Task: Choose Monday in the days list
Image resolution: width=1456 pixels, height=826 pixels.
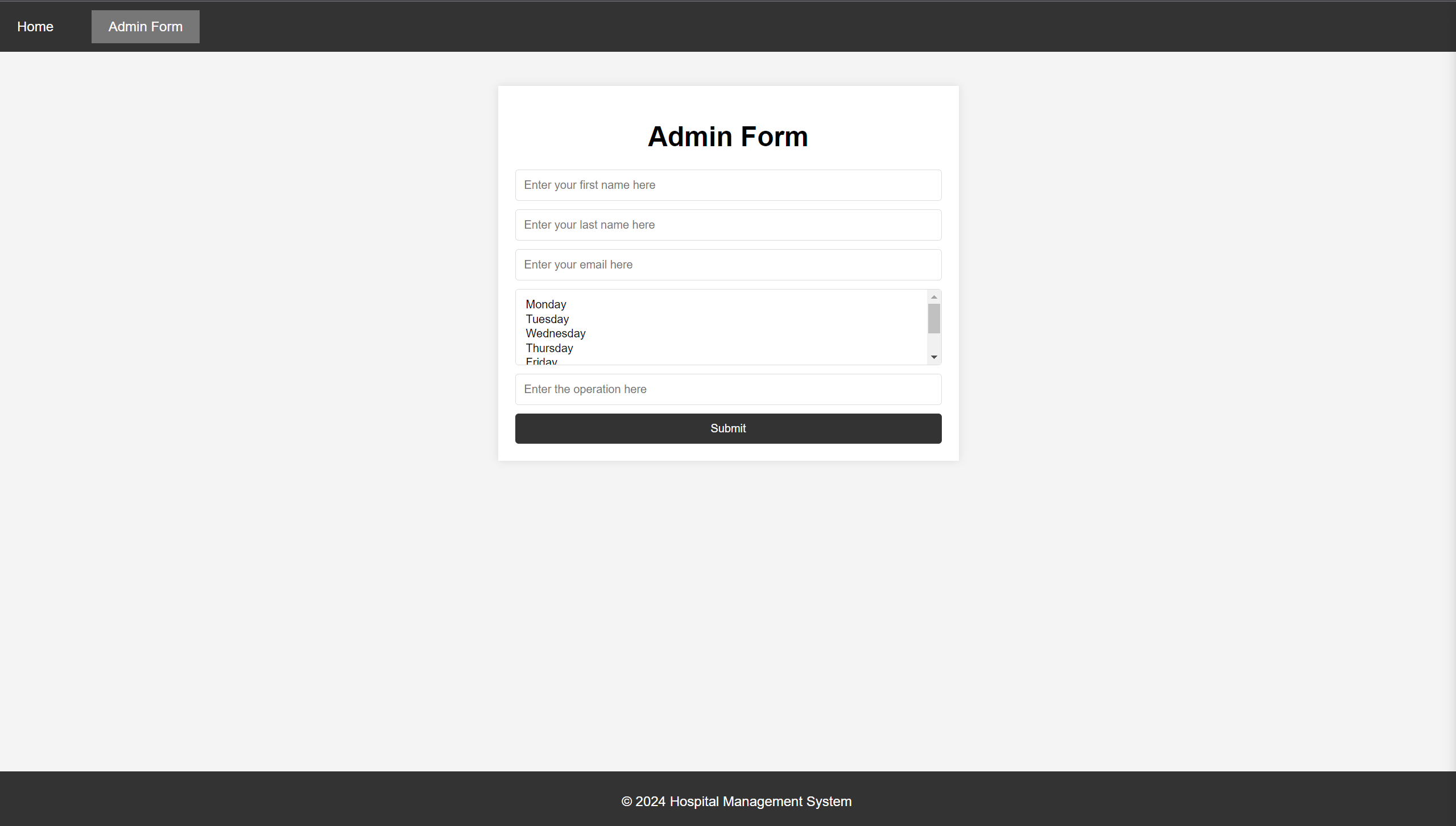Action: [x=546, y=304]
